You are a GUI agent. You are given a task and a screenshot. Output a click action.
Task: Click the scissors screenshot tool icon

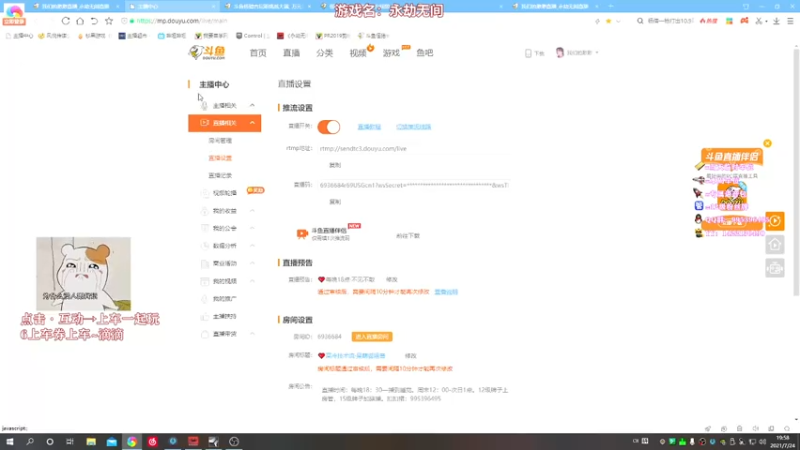tap(759, 21)
